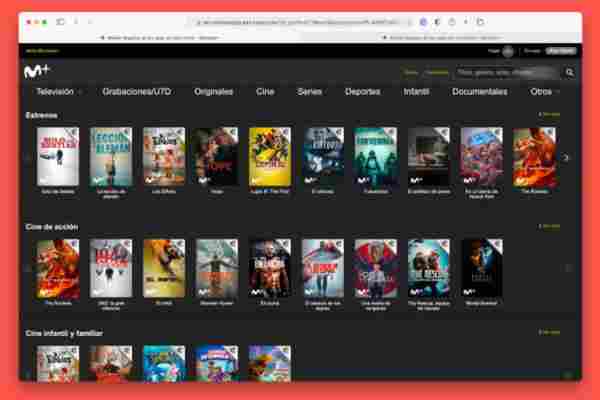Open the white poster in Cine de acción row

pyautogui.click(x=111, y=268)
